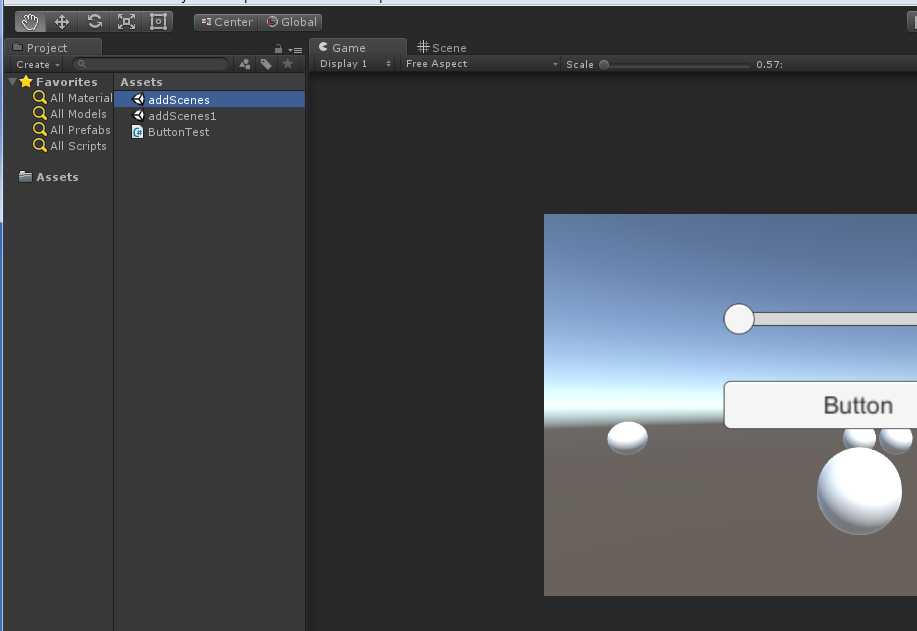Toggle pivot mode Center button
This screenshot has width=917, height=631.
coord(226,22)
